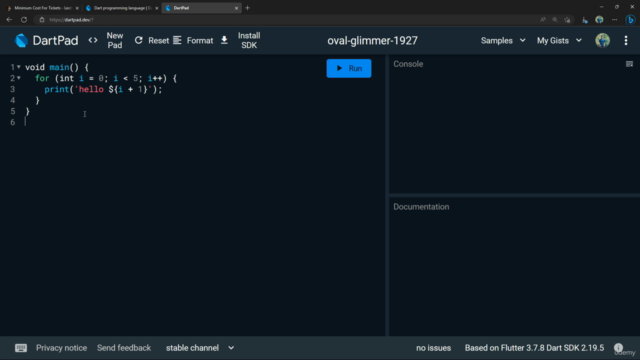Screen dimensions: 640x360
Task: Click the info icon in footer
Action: tap(618, 348)
